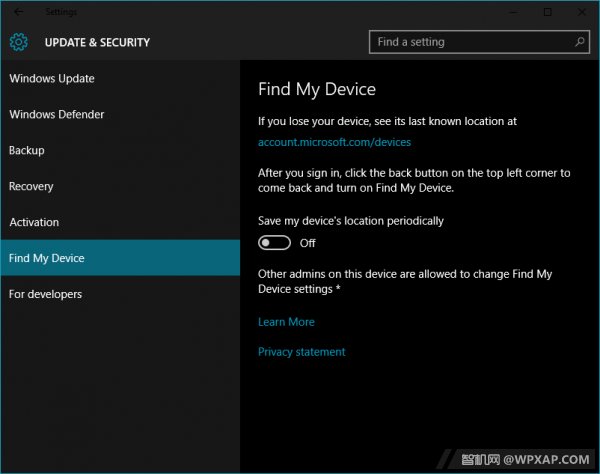600x474 pixels.
Task: Select the Activation sidebar item
Action: tap(34, 222)
